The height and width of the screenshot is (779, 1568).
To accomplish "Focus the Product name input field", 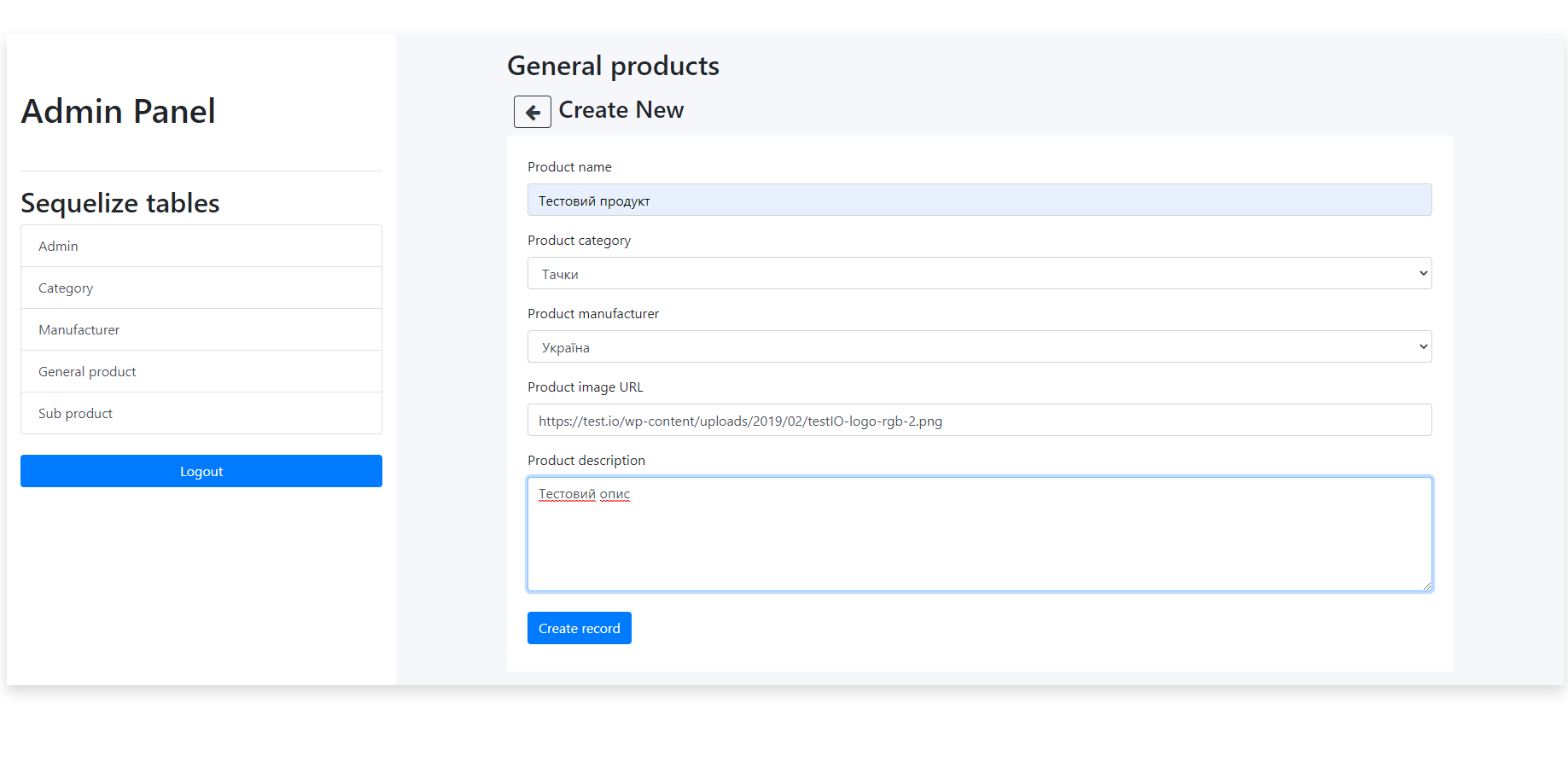I will (x=978, y=199).
